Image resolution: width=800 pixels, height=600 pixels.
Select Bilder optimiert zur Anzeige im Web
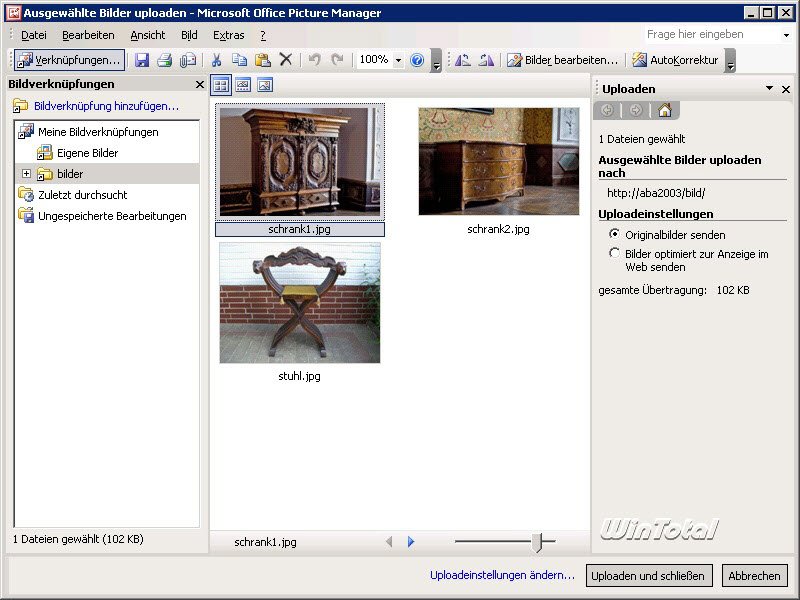tap(615, 254)
